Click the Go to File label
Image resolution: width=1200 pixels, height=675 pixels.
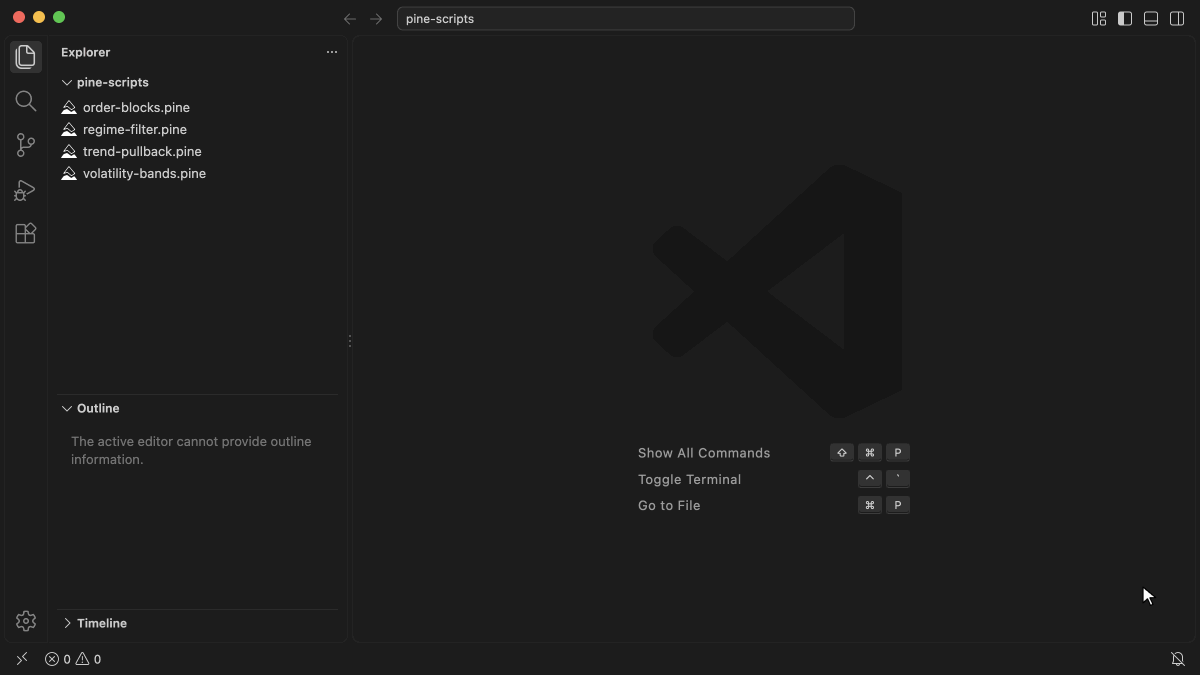(669, 505)
